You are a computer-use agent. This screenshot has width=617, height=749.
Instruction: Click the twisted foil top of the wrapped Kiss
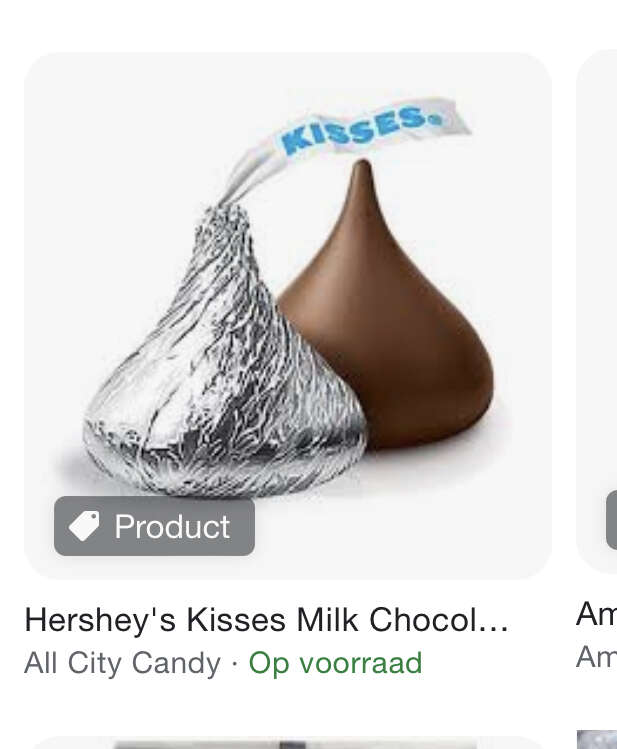224,217
